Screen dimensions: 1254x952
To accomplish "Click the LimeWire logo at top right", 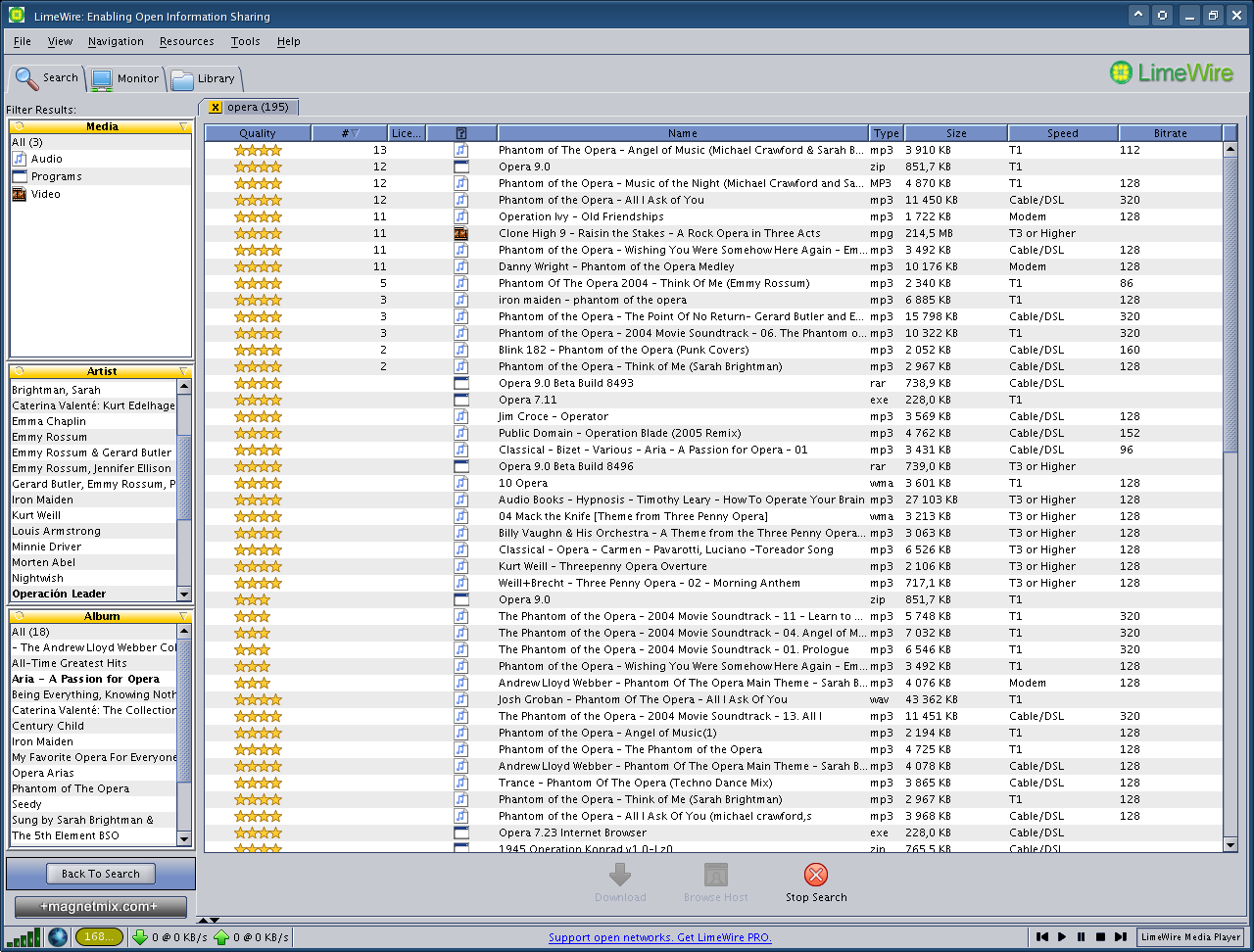I will tap(1172, 72).
